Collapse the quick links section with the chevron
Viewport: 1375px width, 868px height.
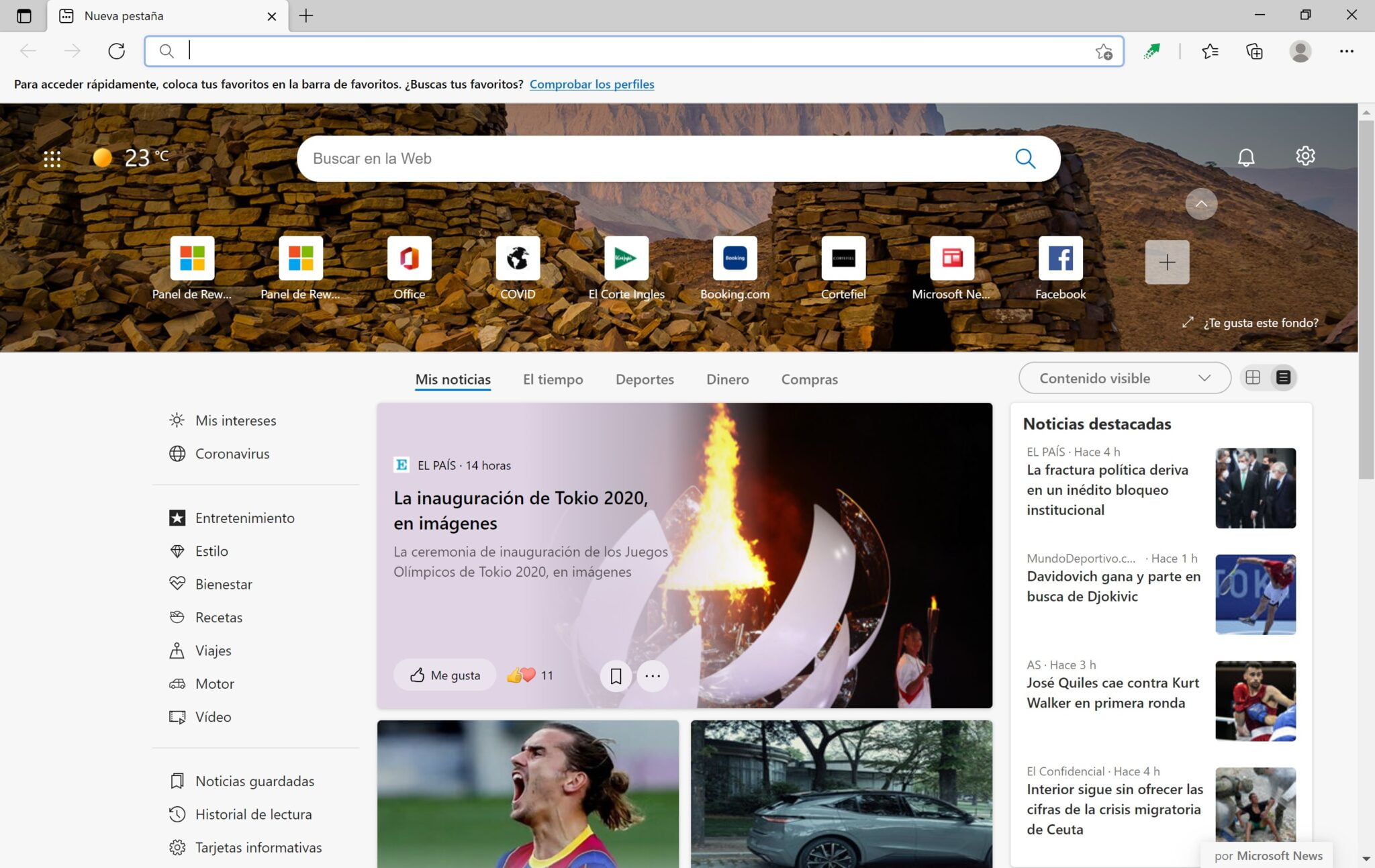(1201, 203)
